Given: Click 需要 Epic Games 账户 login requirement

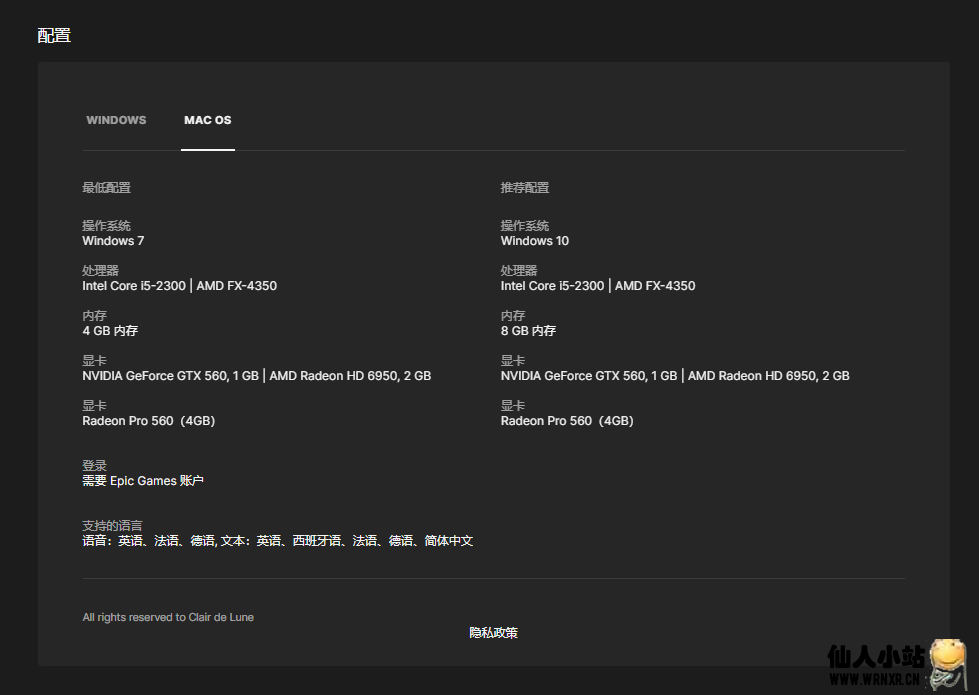Looking at the screenshot, I should coord(143,481).
